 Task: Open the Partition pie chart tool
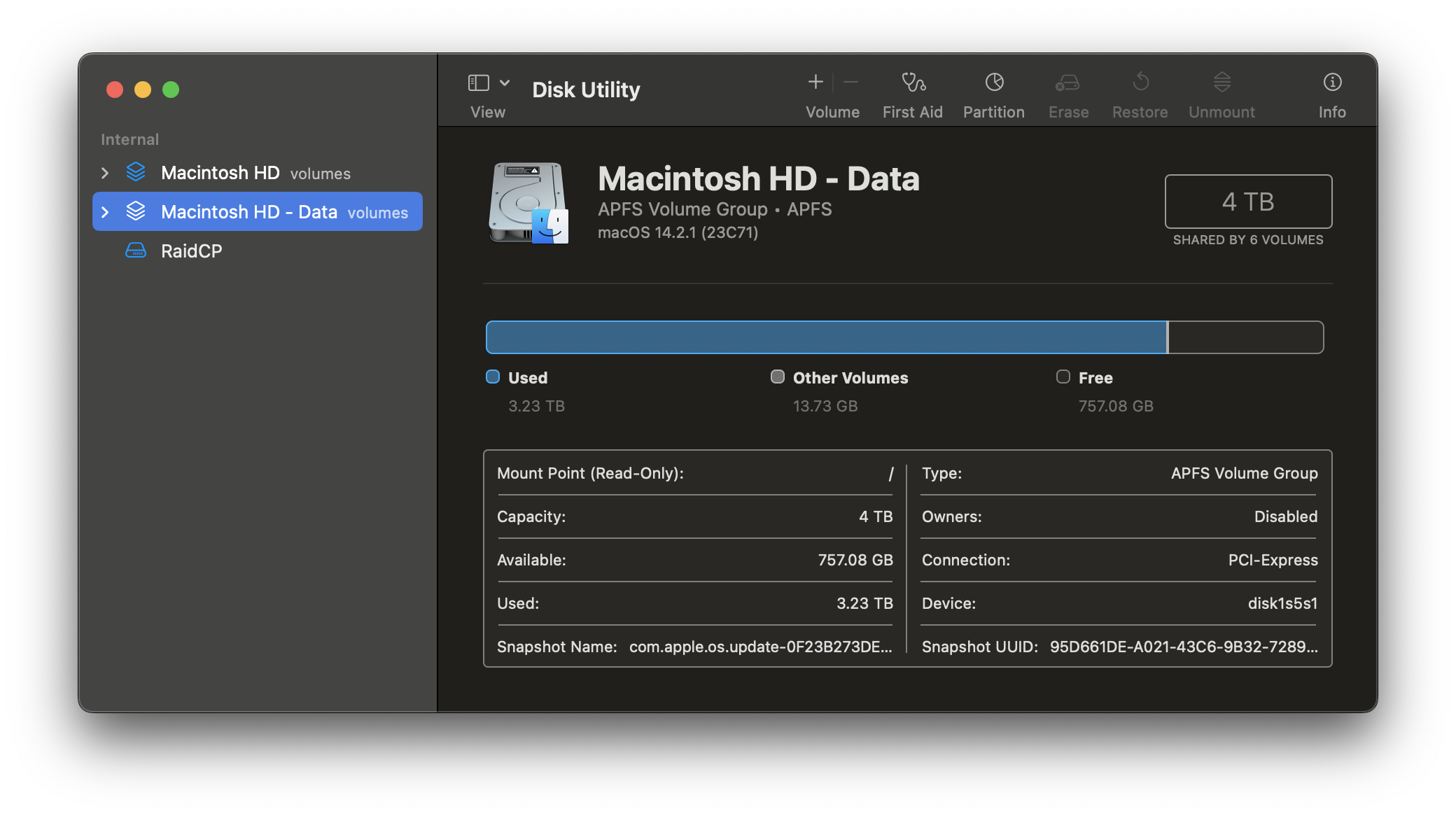pyautogui.click(x=994, y=83)
